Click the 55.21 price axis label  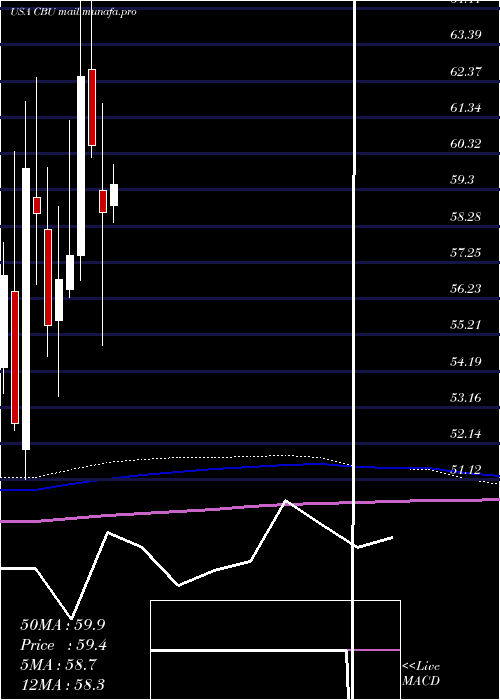tap(466, 325)
